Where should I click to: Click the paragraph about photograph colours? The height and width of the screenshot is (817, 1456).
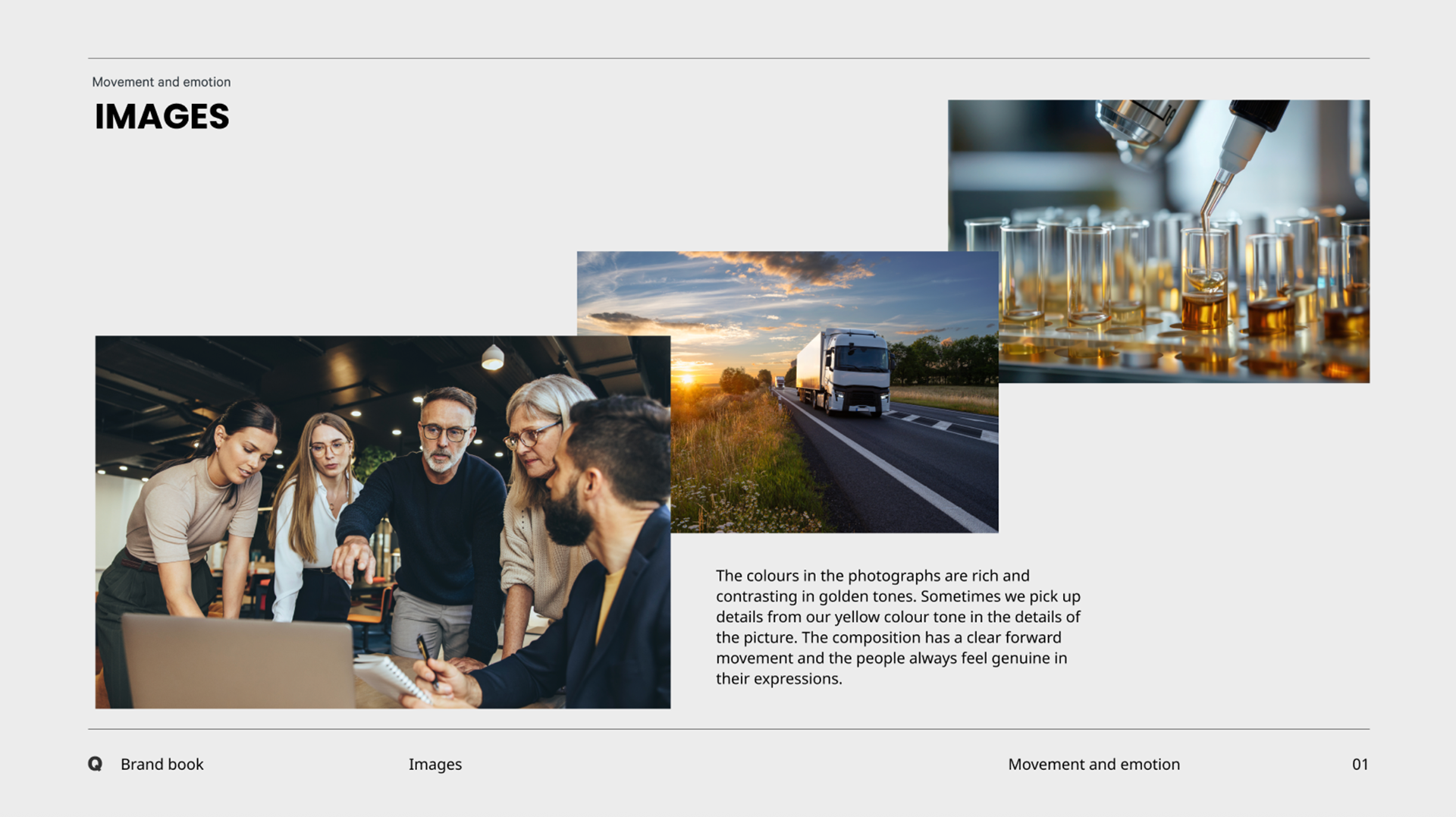(898, 627)
